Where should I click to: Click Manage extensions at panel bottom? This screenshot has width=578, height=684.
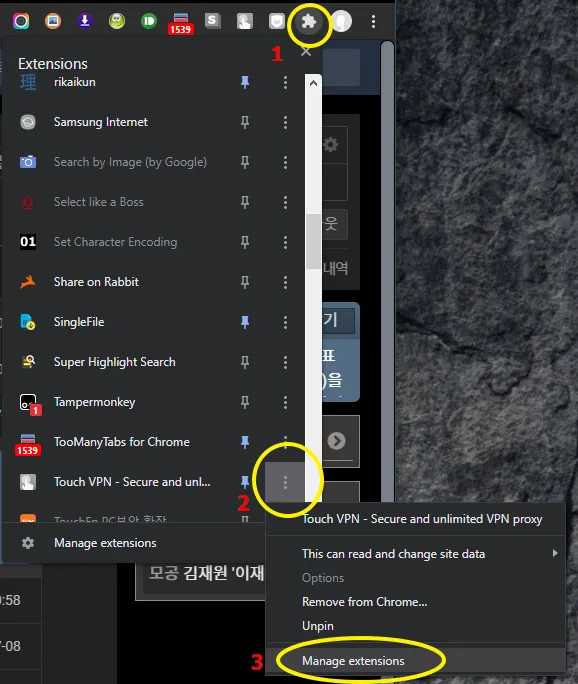pos(135,543)
